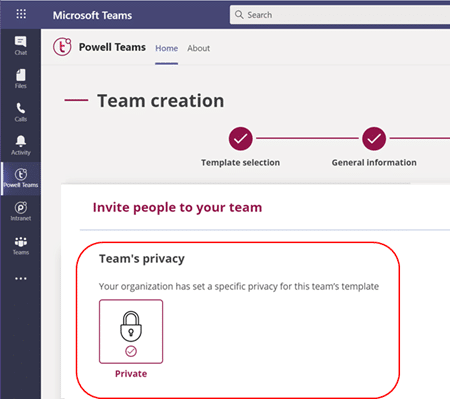Click the Microsoft Teams title
The image size is (450, 399).
click(x=92, y=15)
